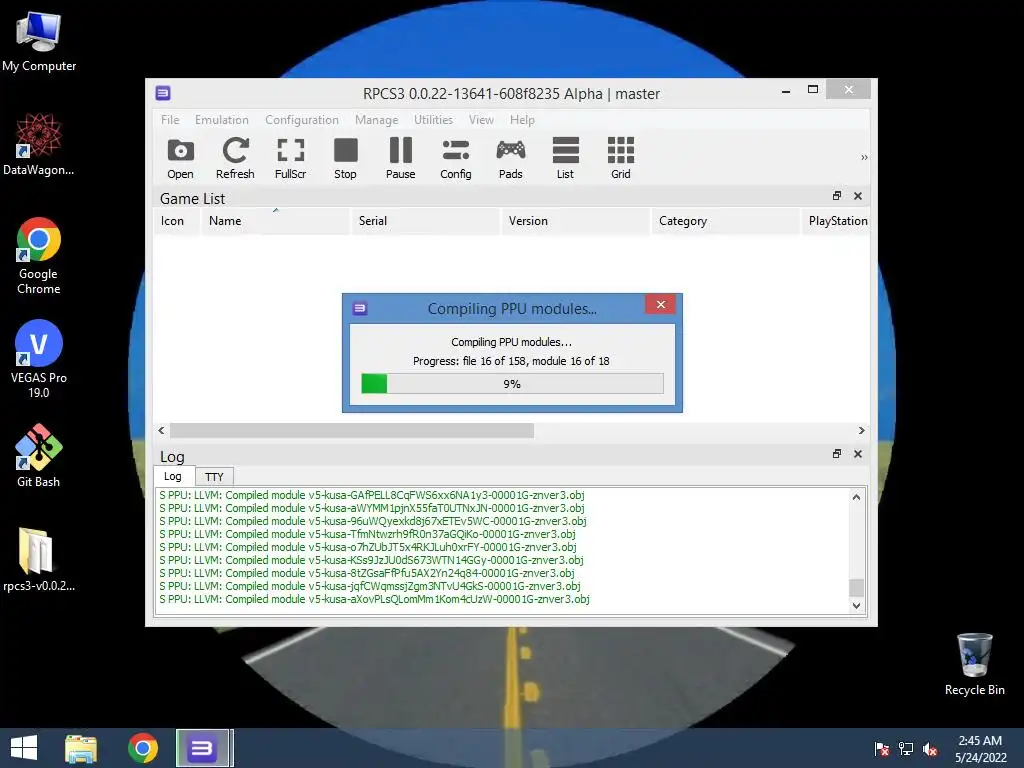Pause the emulation
This screenshot has height=768, width=1024.
point(400,158)
